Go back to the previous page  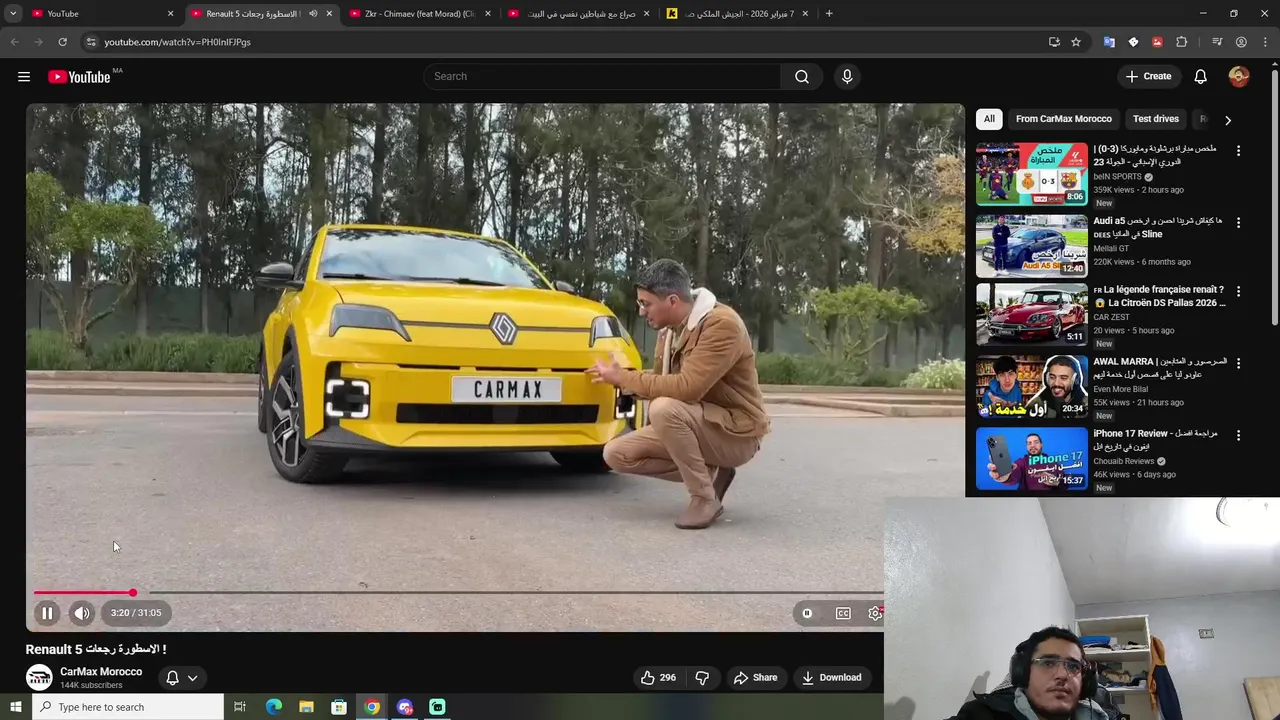(x=14, y=42)
